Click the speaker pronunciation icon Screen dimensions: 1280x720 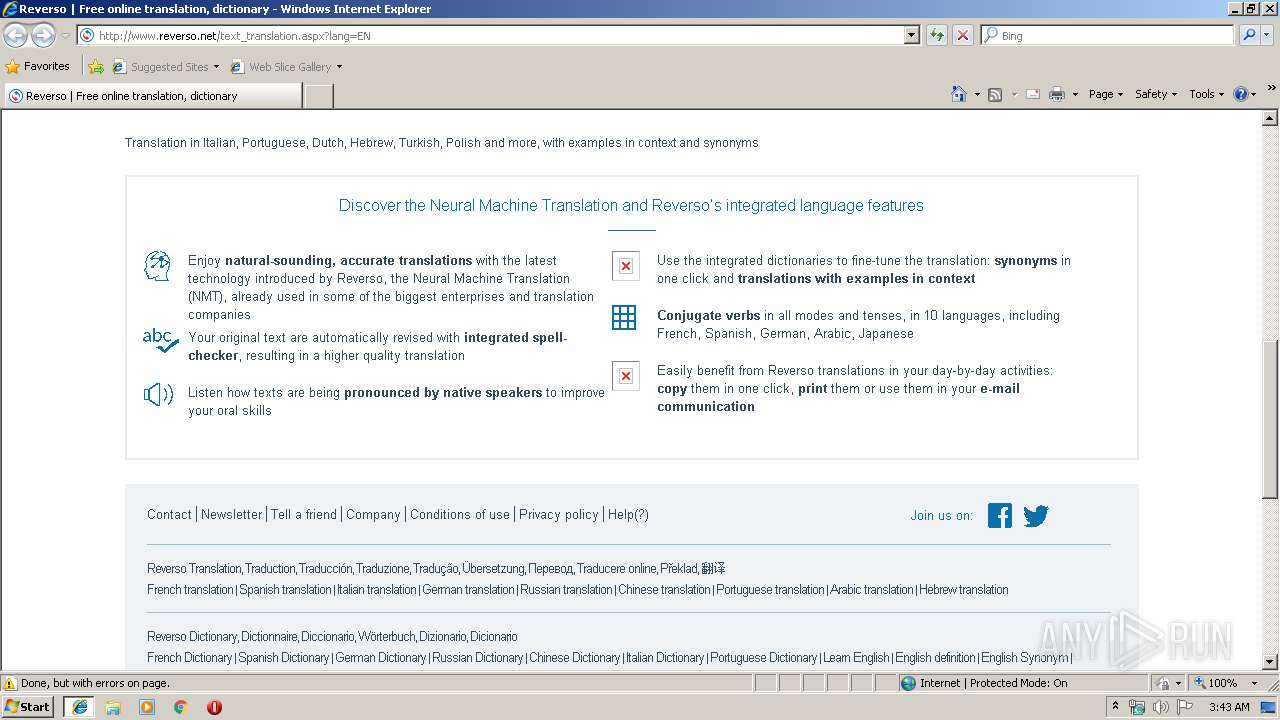click(x=158, y=394)
